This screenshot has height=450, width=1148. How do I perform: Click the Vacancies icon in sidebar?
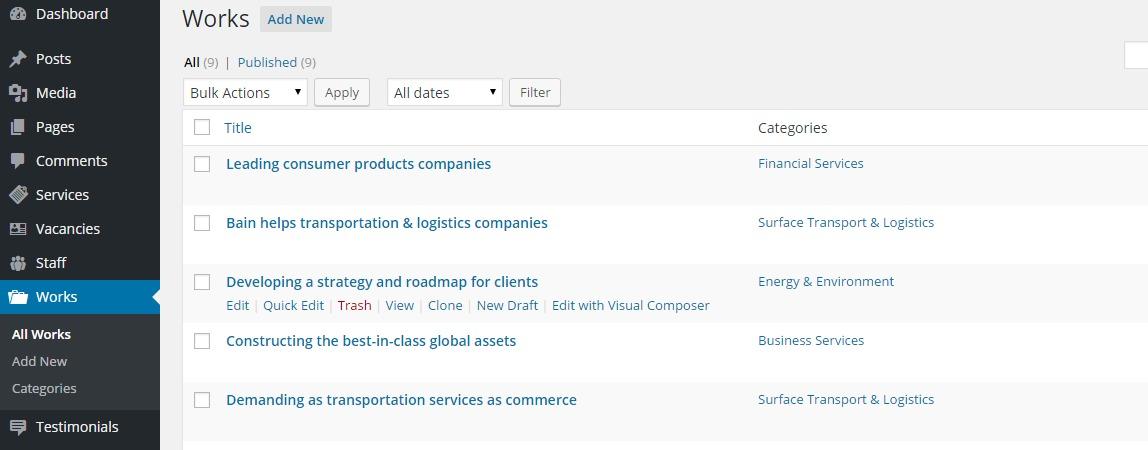tap(18, 229)
